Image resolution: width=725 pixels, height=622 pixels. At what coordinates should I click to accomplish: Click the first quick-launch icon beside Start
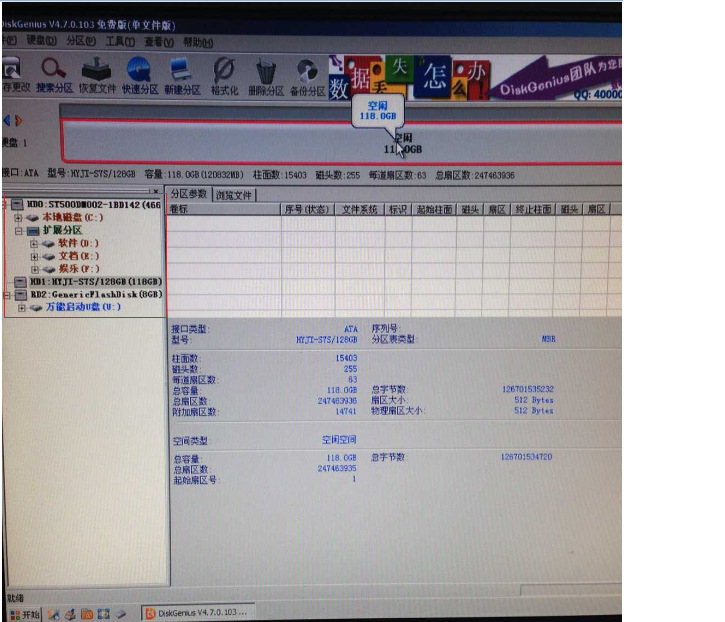(x=54, y=615)
